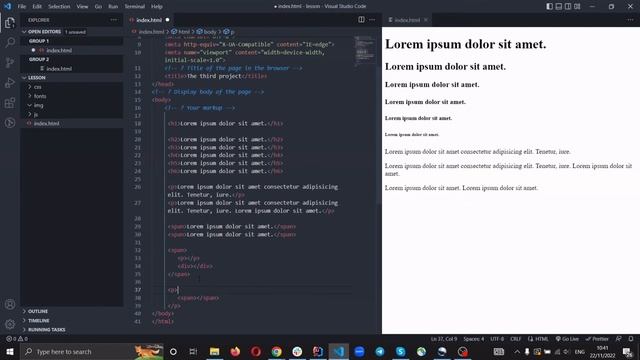Click Prettier in the status bar
This screenshot has width=640, height=360.
(597, 339)
